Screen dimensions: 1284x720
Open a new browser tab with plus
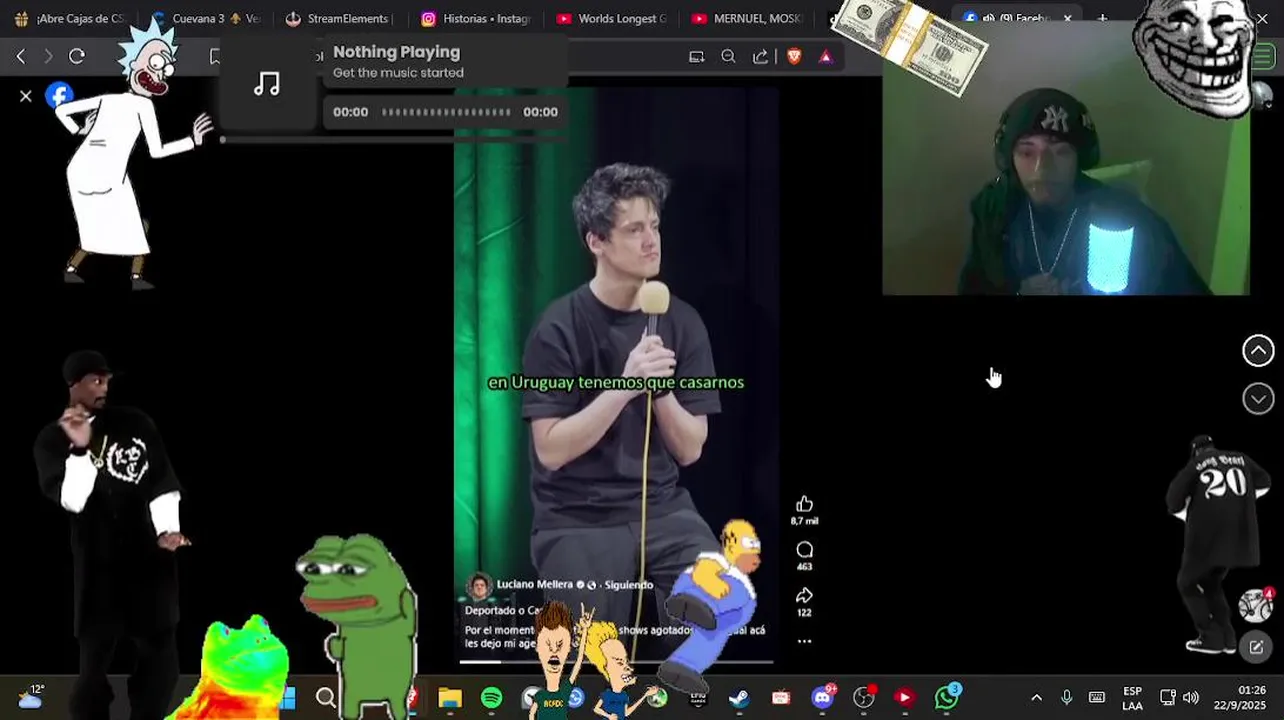[x=1102, y=19]
